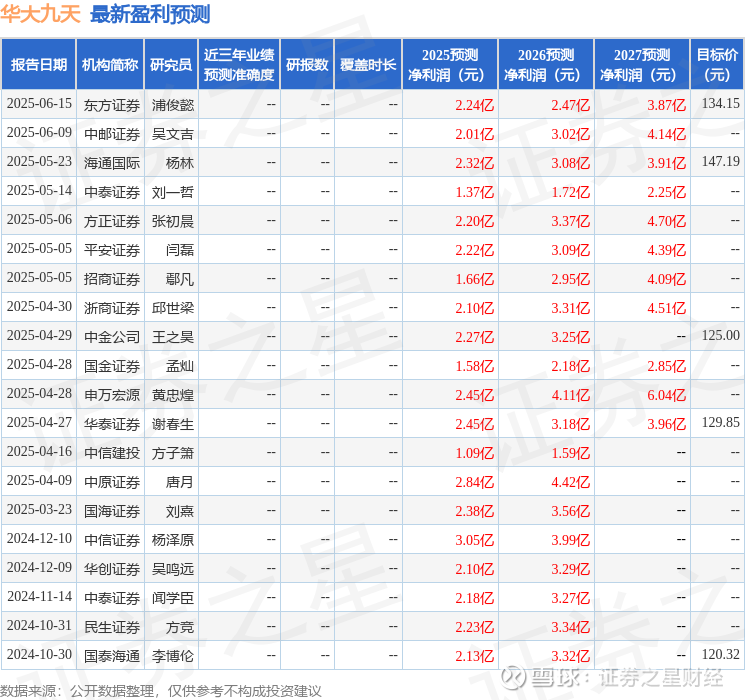Click the 报告日期 column header
The width and height of the screenshot is (745, 700).
38,65
